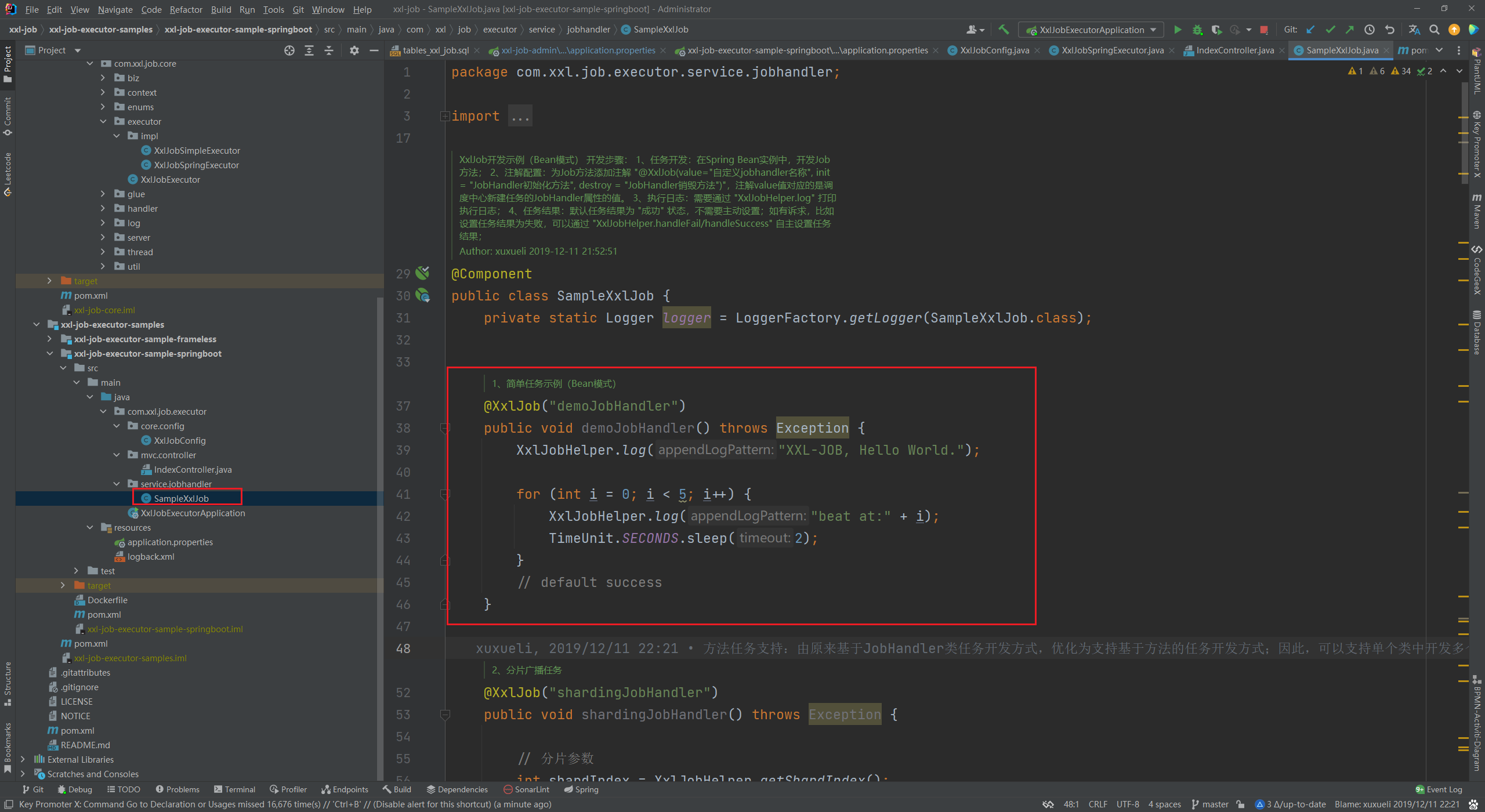This screenshot has width=1485, height=812.
Task: Expand the glue package folder
Action: (103, 194)
